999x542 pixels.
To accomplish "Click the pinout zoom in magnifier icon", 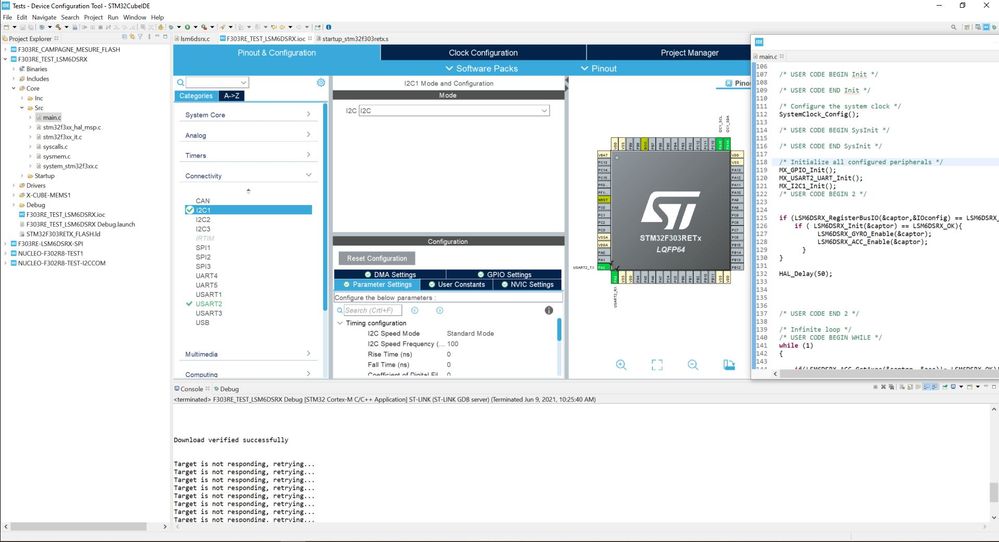I will tap(621, 365).
